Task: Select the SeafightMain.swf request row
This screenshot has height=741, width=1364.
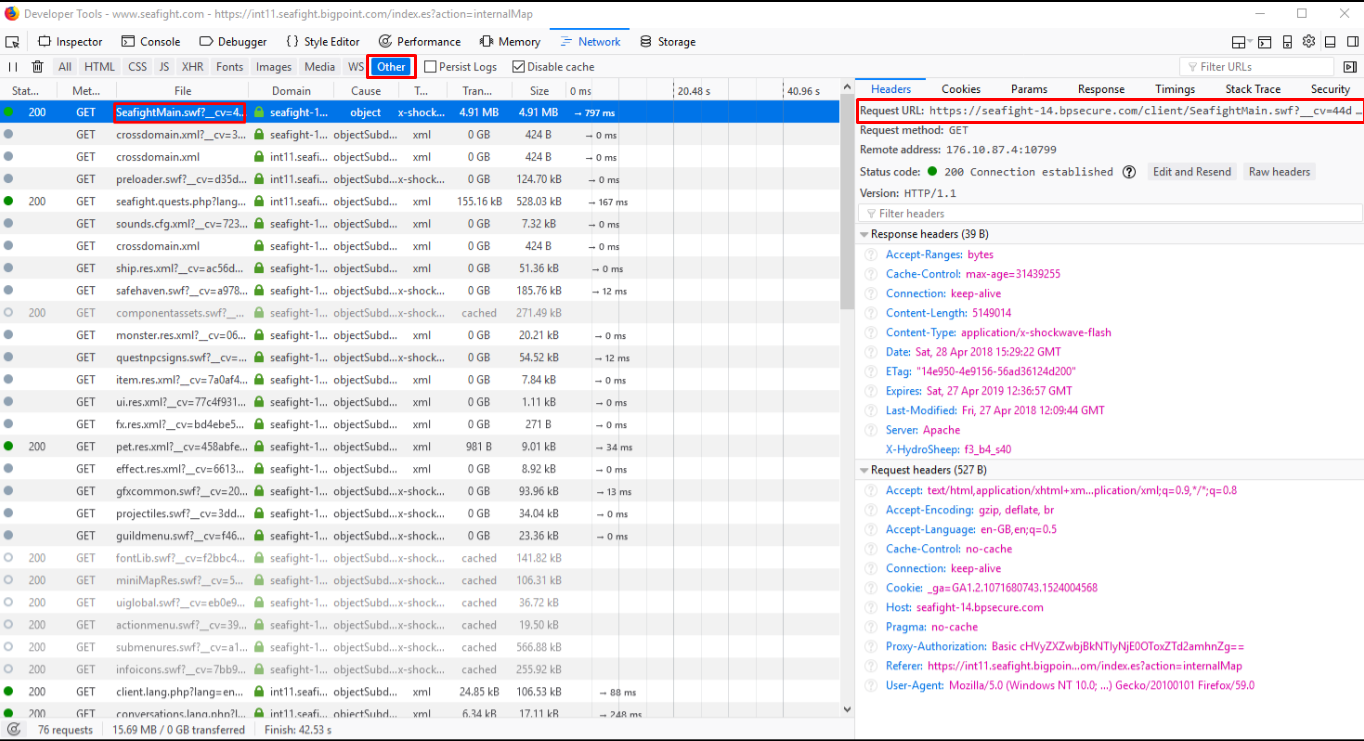Action: tap(420, 112)
